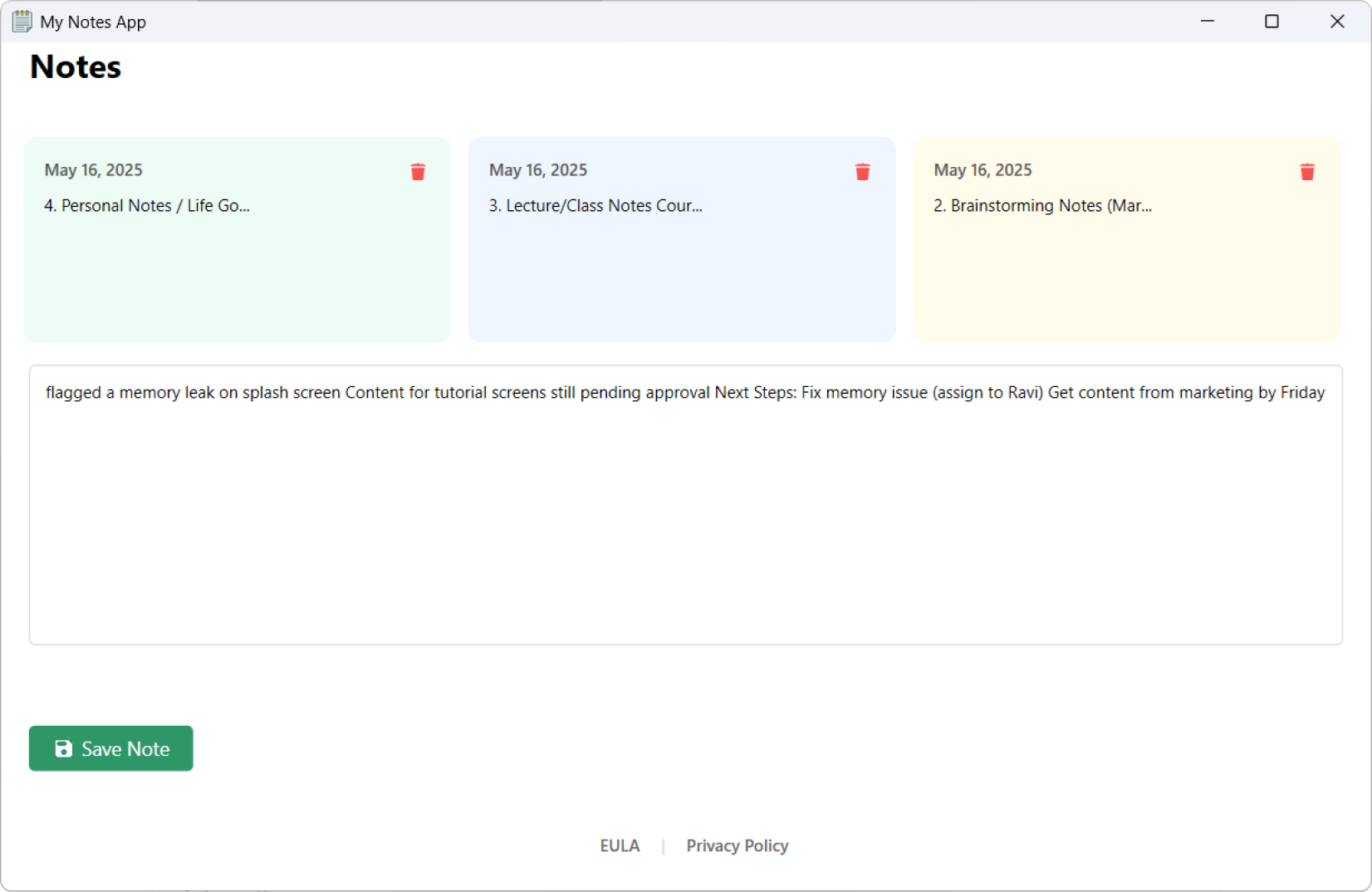This screenshot has height=892, width=1372.
Task: Click the notepad app icon in title bar
Action: (x=22, y=22)
